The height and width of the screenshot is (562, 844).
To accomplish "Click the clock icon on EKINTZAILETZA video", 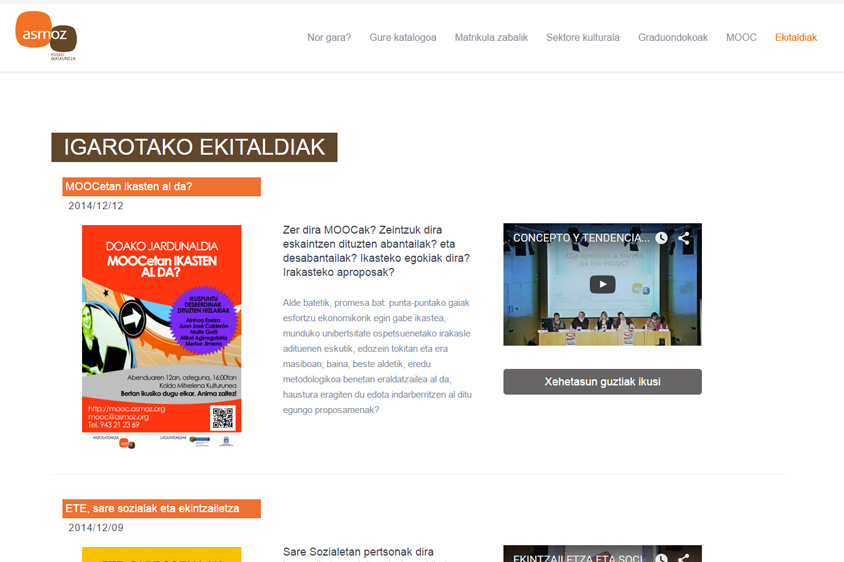I will click(662, 558).
